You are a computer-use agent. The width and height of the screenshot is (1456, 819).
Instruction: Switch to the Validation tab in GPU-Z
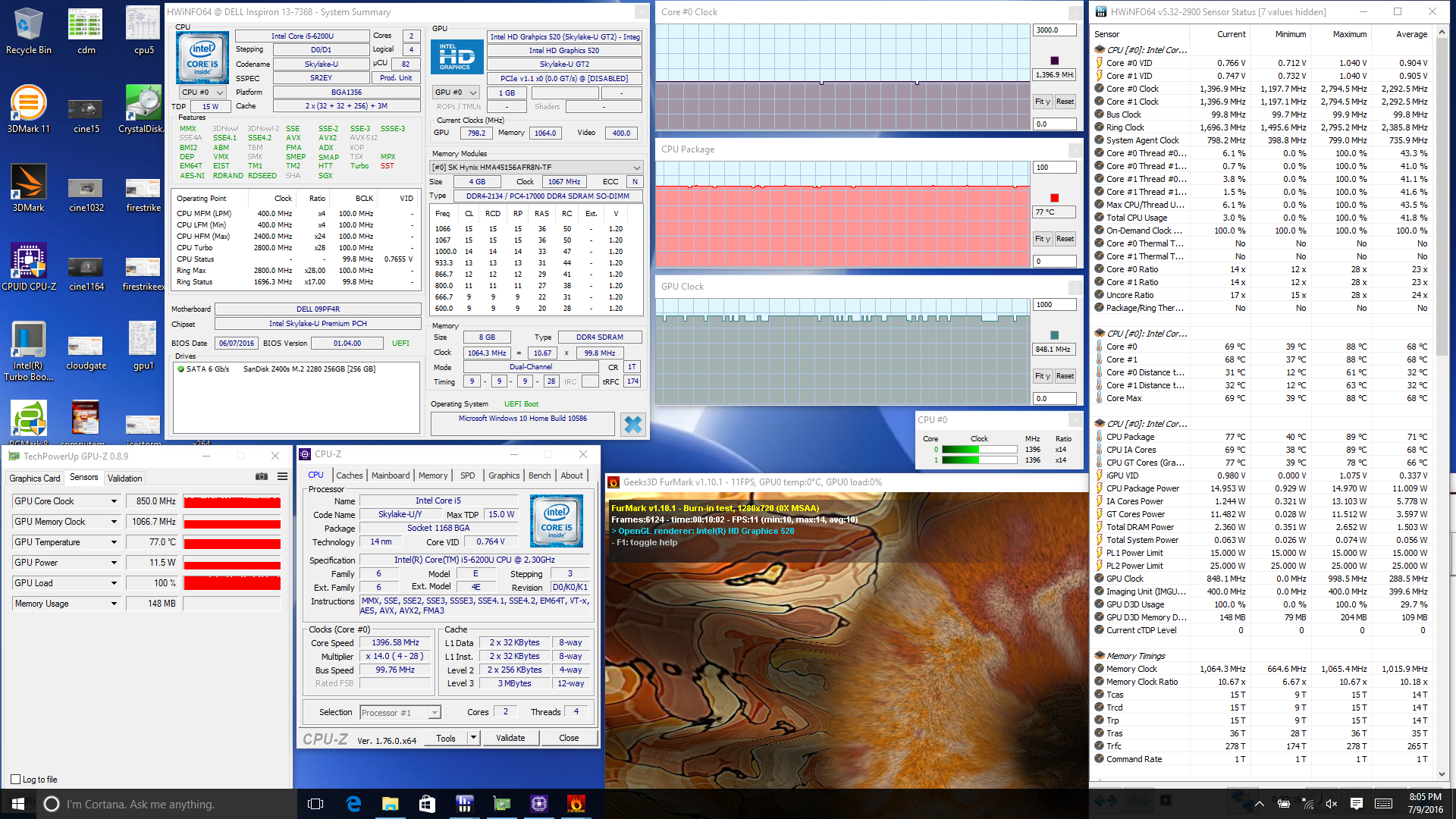tap(124, 479)
